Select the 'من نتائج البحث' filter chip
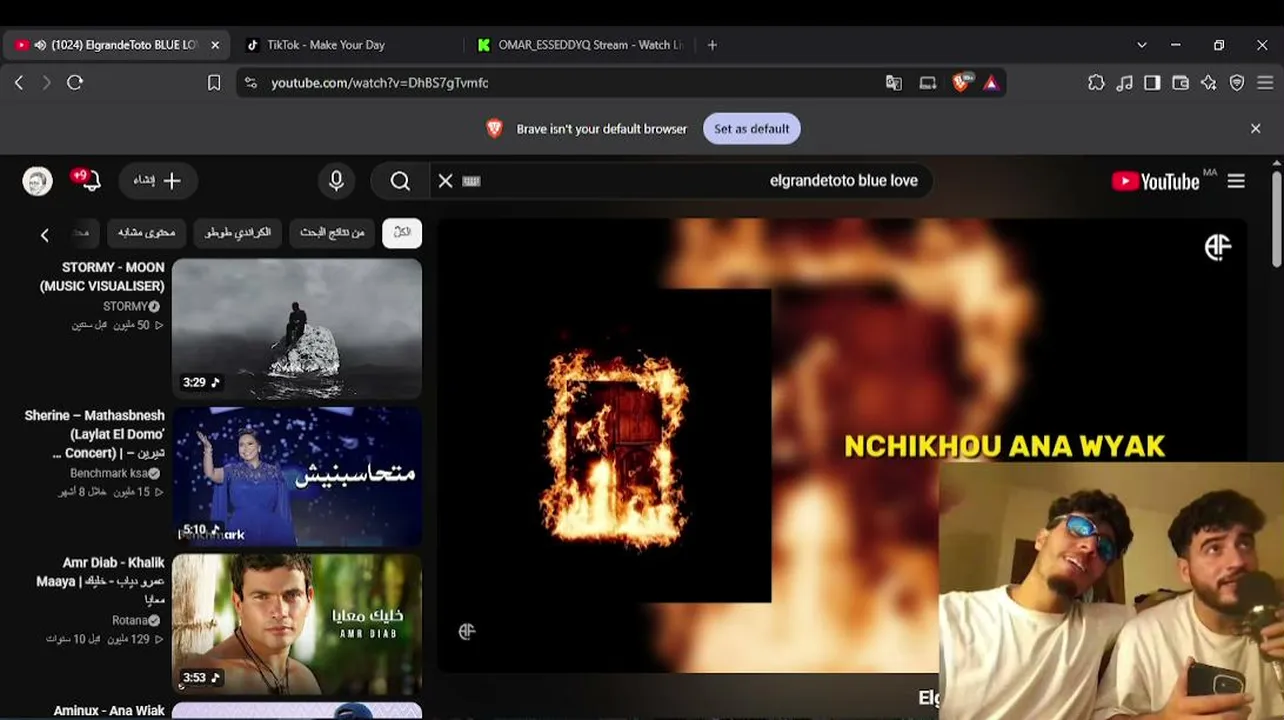The image size is (1284, 720). 332,233
